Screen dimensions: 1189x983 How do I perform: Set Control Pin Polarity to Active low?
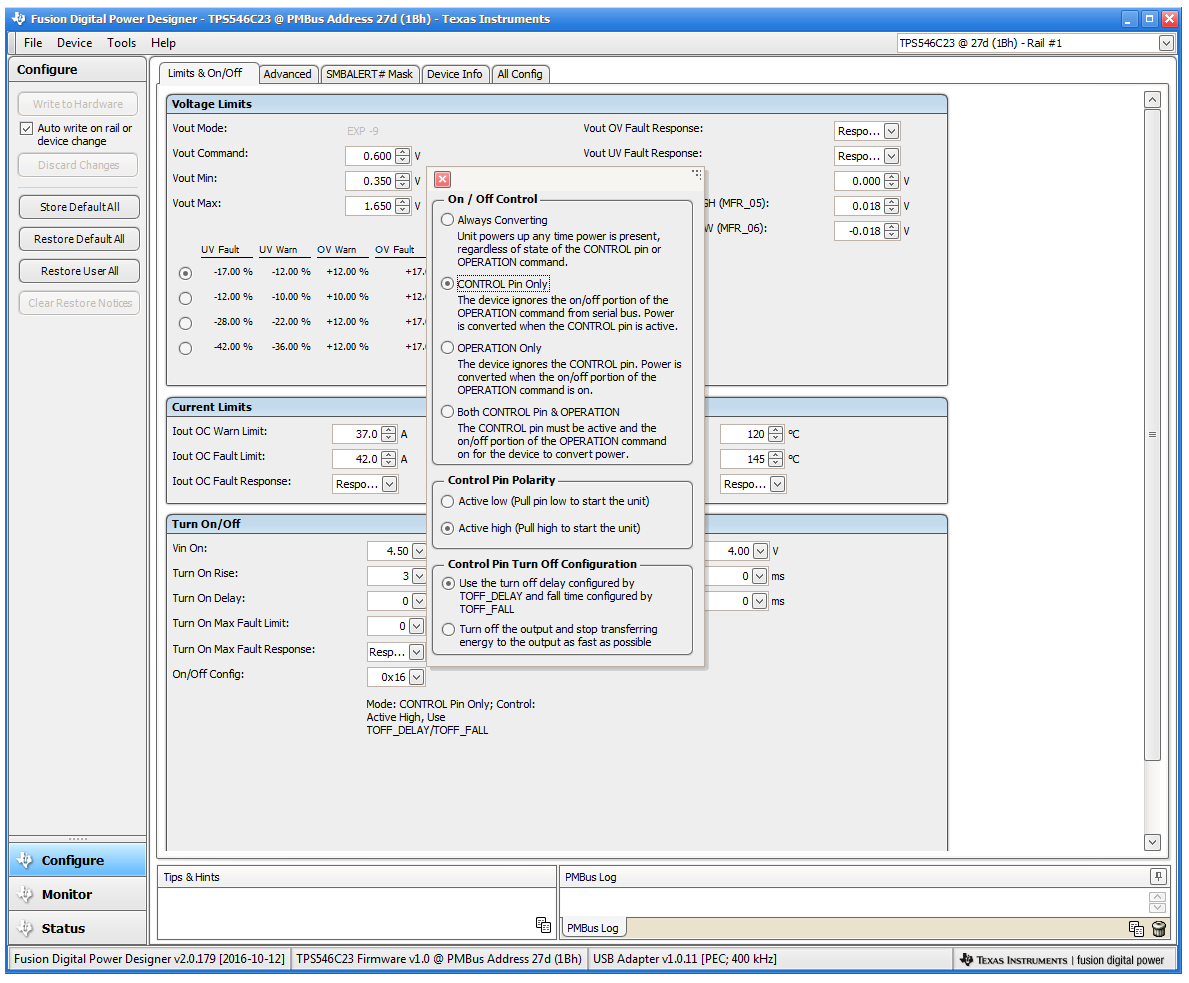[447, 501]
